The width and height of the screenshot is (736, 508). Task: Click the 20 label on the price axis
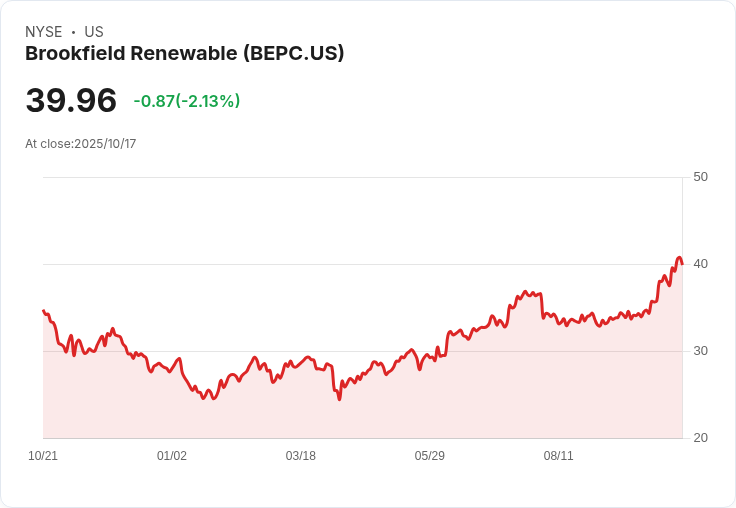pos(700,438)
